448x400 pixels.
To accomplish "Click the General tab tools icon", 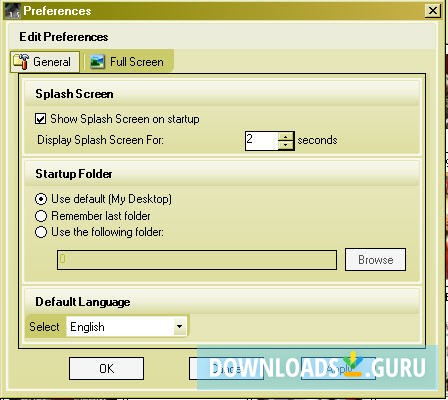I will [21, 62].
